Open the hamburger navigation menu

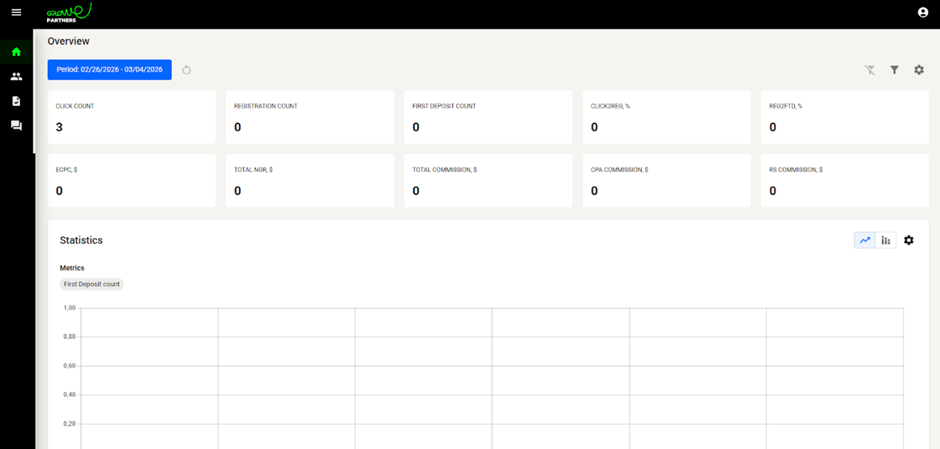[16, 12]
